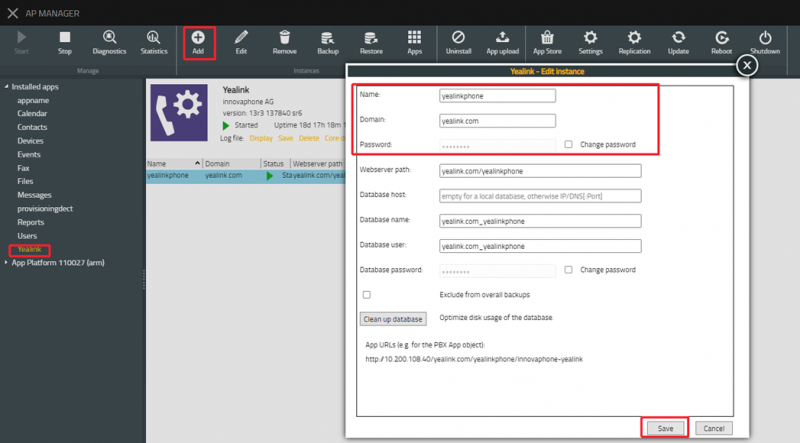Click the Database name input field

(540, 221)
